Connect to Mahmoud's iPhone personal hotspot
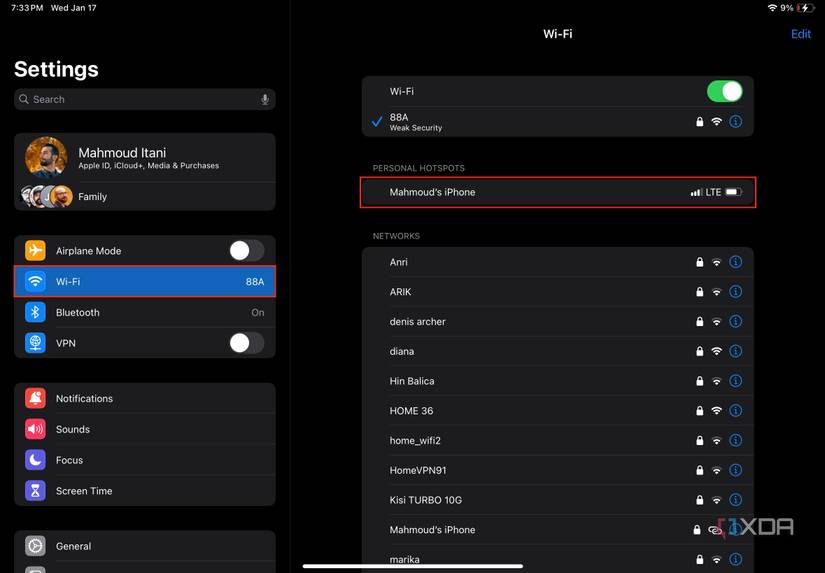 pyautogui.click(x=558, y=192)
